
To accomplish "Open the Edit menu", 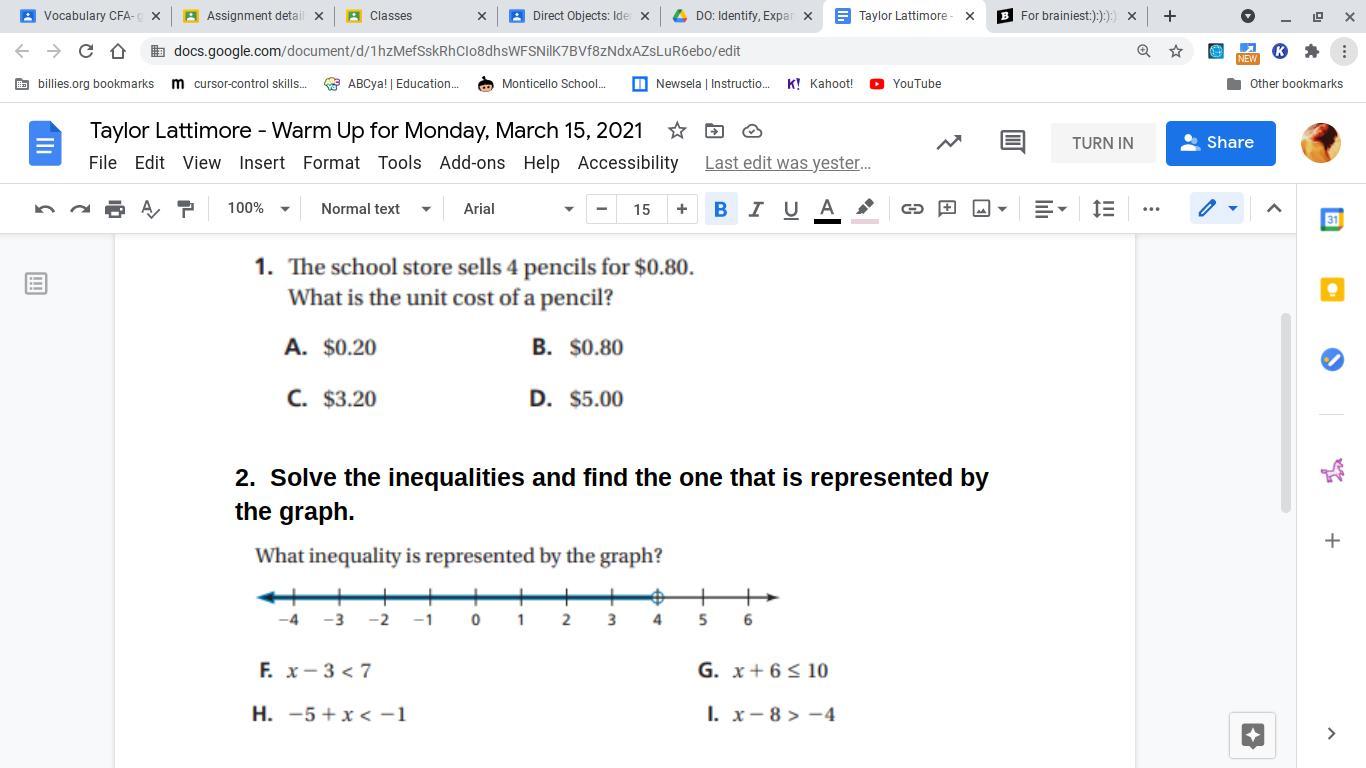I will [149, 163].
